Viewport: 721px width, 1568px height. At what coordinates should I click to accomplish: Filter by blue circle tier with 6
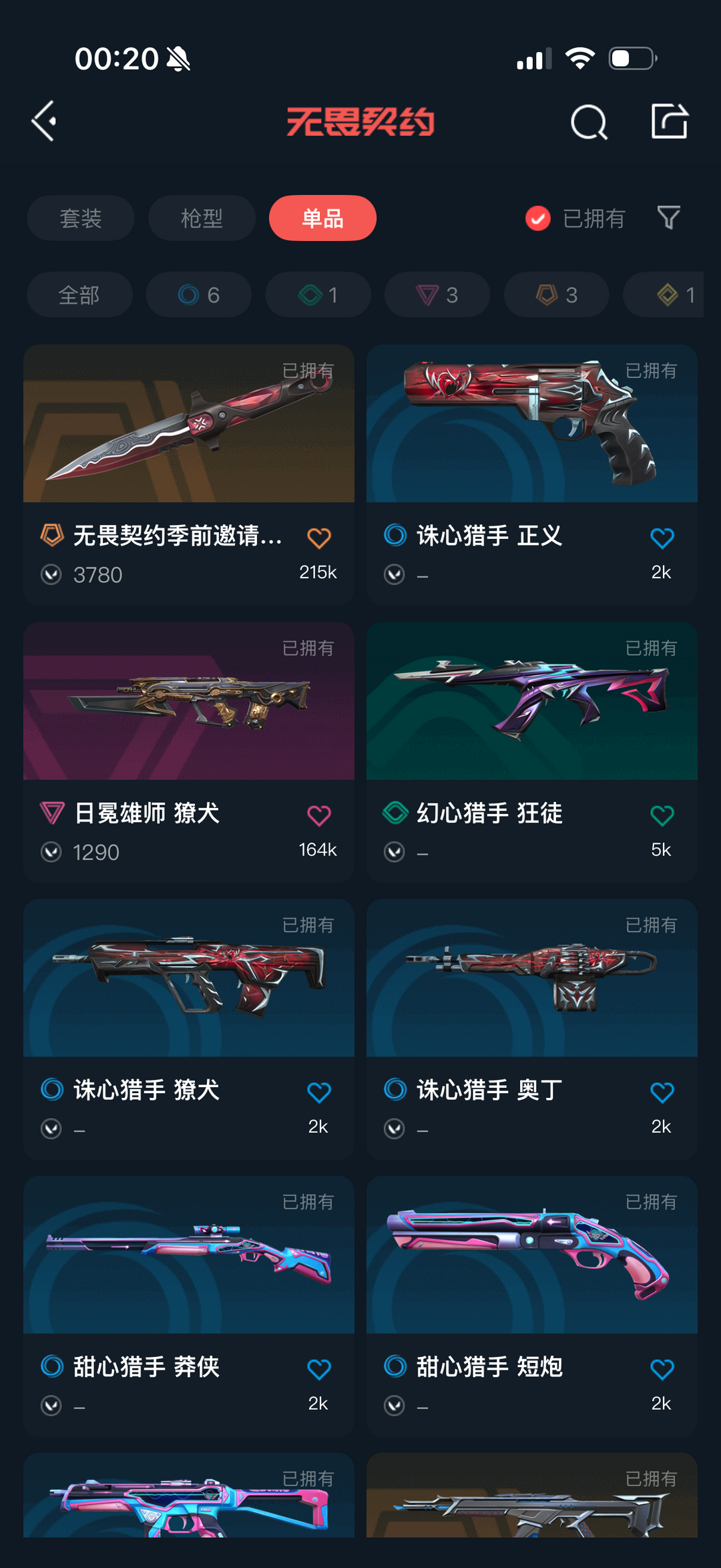199,295
